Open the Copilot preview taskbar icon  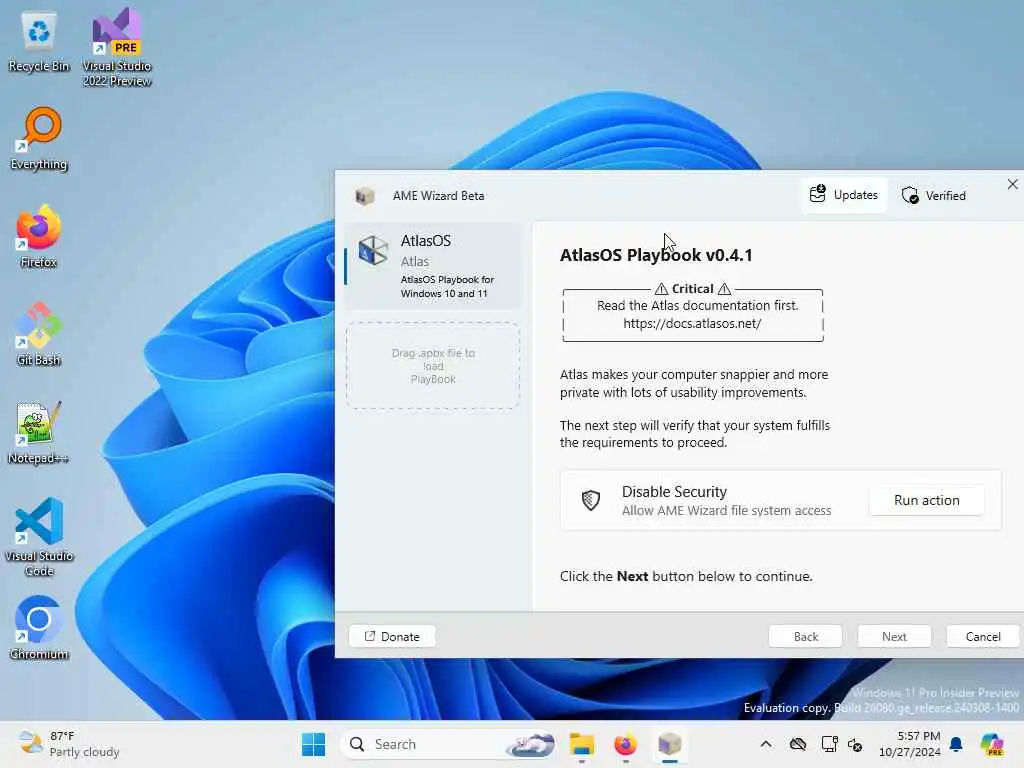click(992, 744)
